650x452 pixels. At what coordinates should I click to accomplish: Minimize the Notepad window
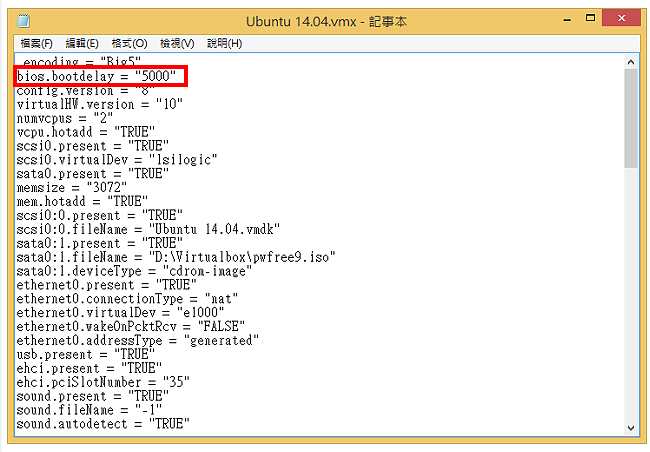pyautogui.click(x=568, y=19)
